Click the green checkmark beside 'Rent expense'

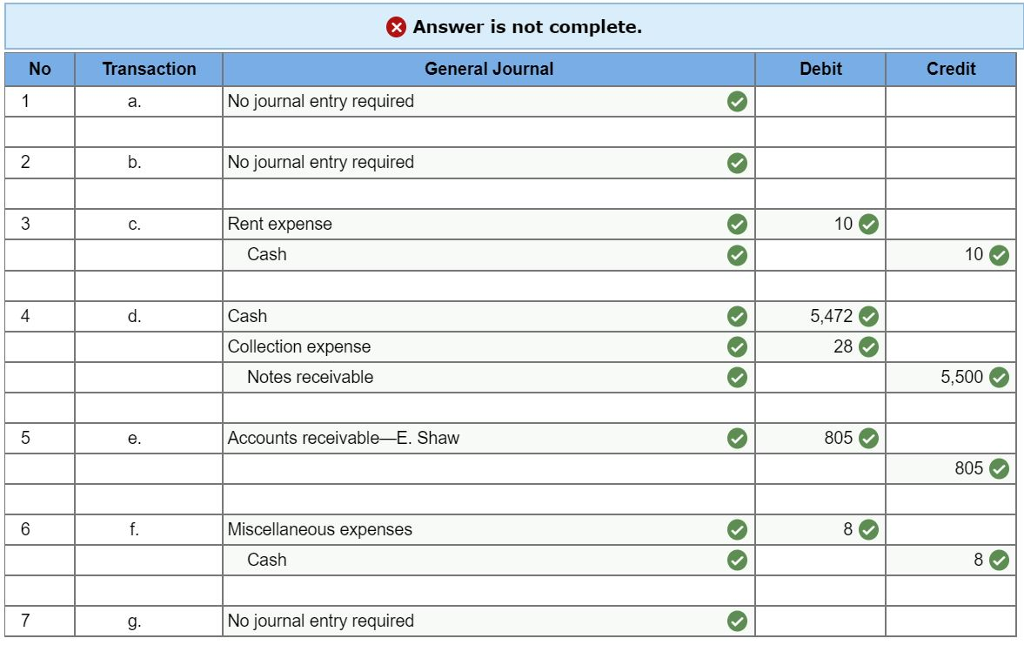click(736, 224)
